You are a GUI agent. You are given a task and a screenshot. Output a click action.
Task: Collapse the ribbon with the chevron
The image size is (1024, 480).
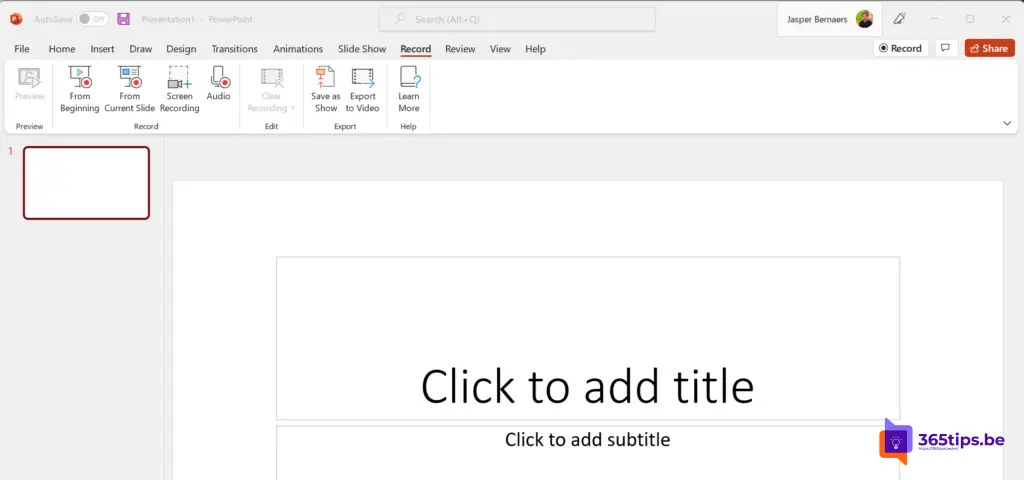[1006, 123]
